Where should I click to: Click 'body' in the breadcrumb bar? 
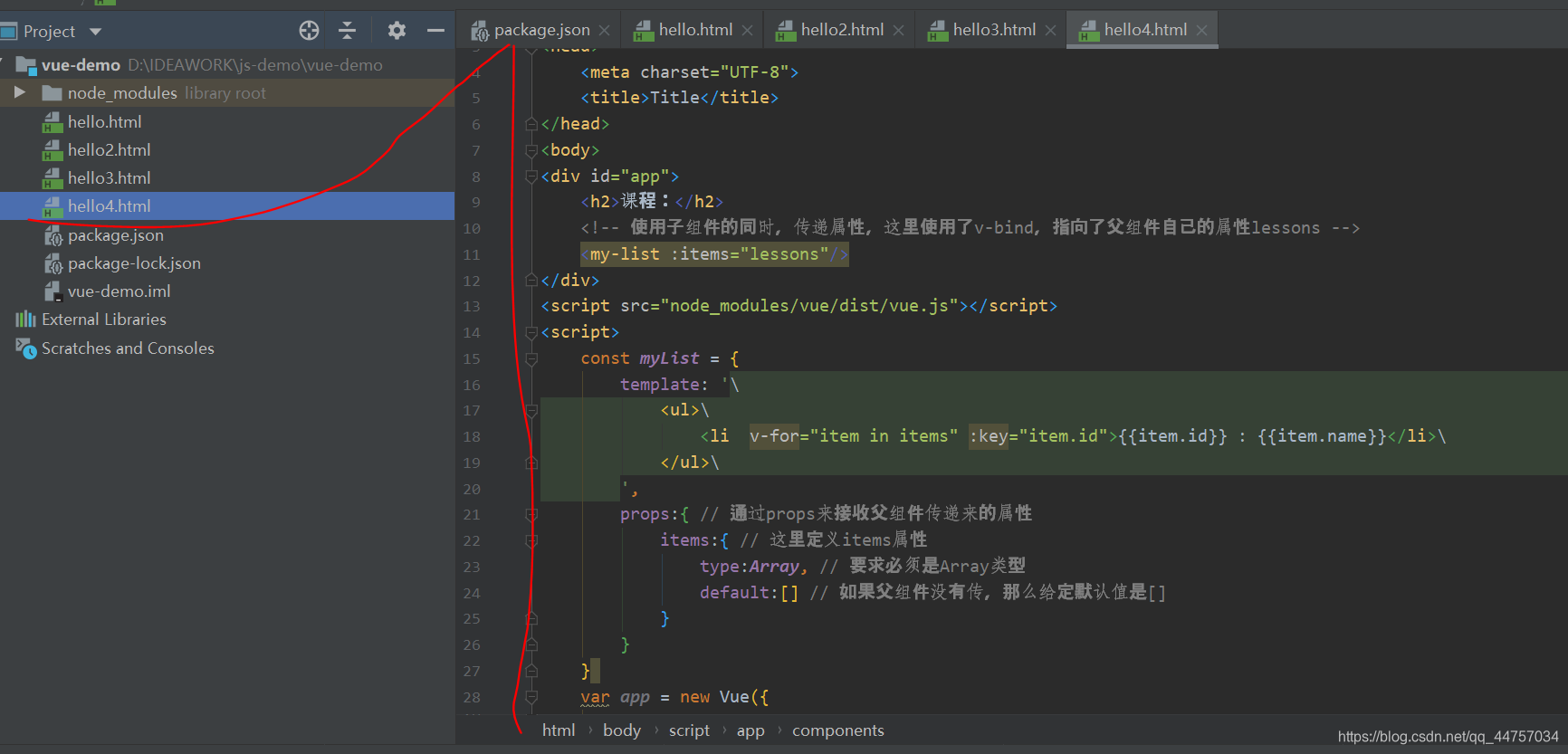click(x=622, y=730)
